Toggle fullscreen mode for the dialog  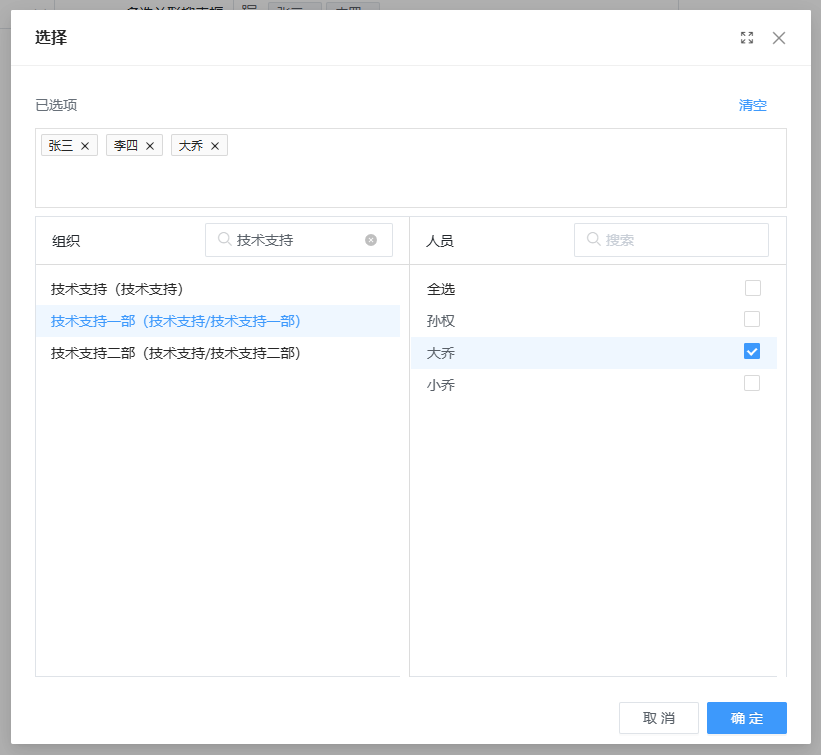747,38
